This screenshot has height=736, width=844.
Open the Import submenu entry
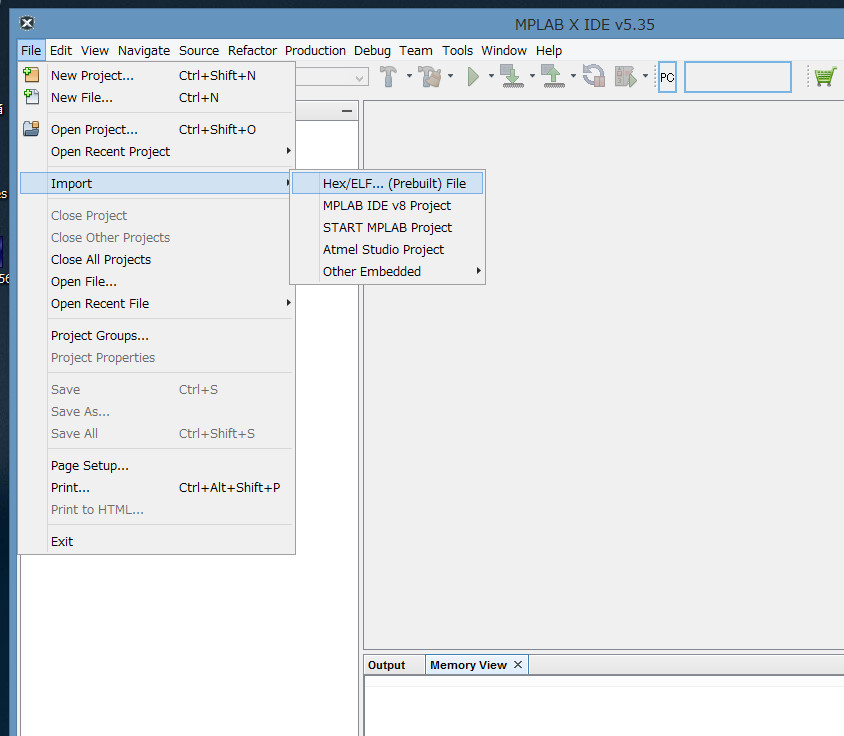coord(156,183)
